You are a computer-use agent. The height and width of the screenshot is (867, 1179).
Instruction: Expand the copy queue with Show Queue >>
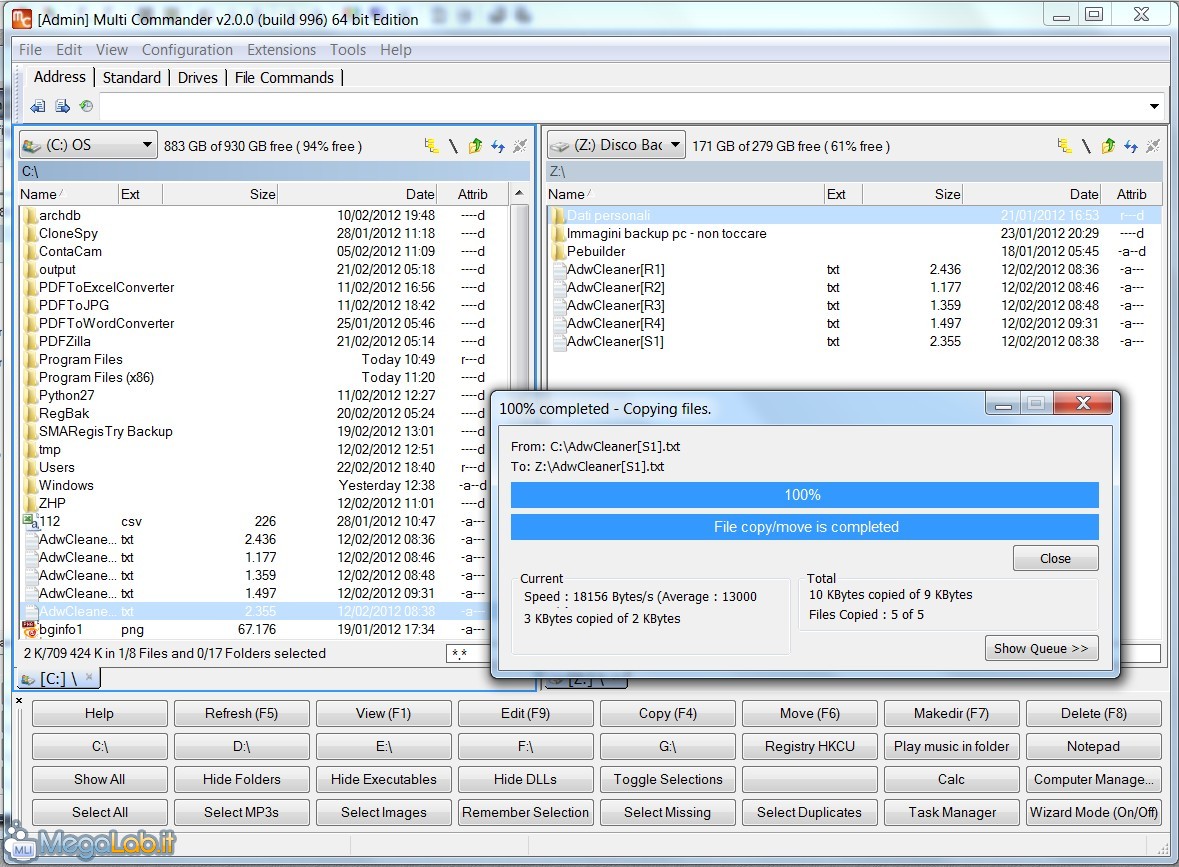pyautogui.click(x=1041, y=648)
